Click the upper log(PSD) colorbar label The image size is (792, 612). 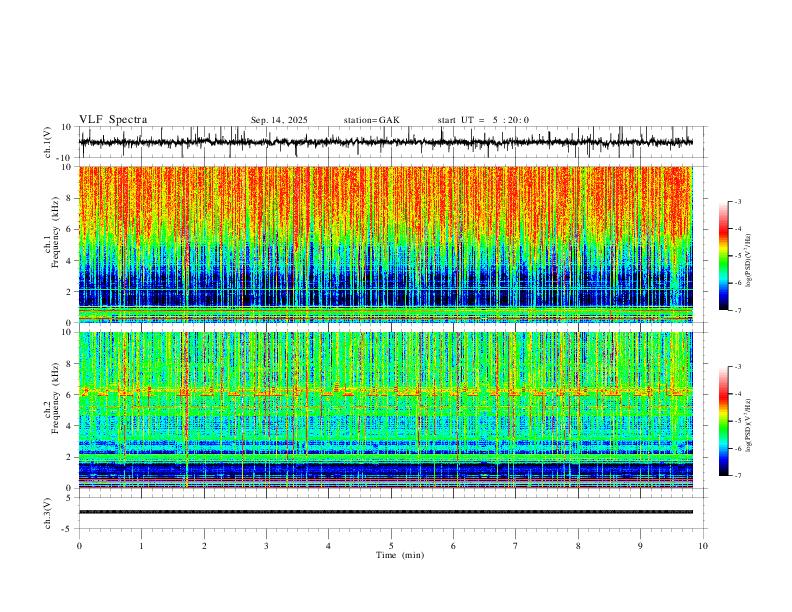click(748, 260)
